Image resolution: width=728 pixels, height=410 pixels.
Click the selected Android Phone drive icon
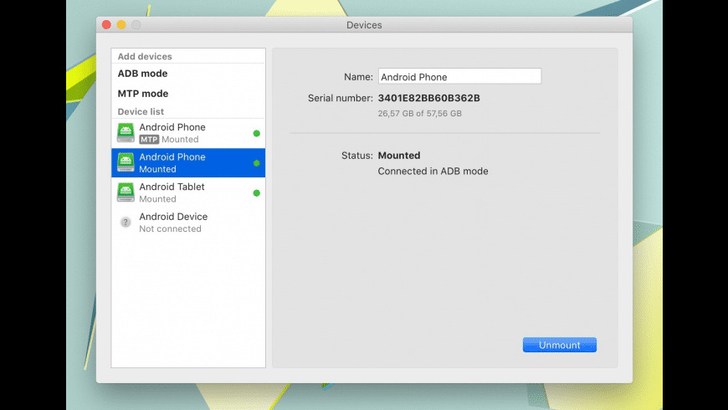pyautogui.click(x=126, y=163)
